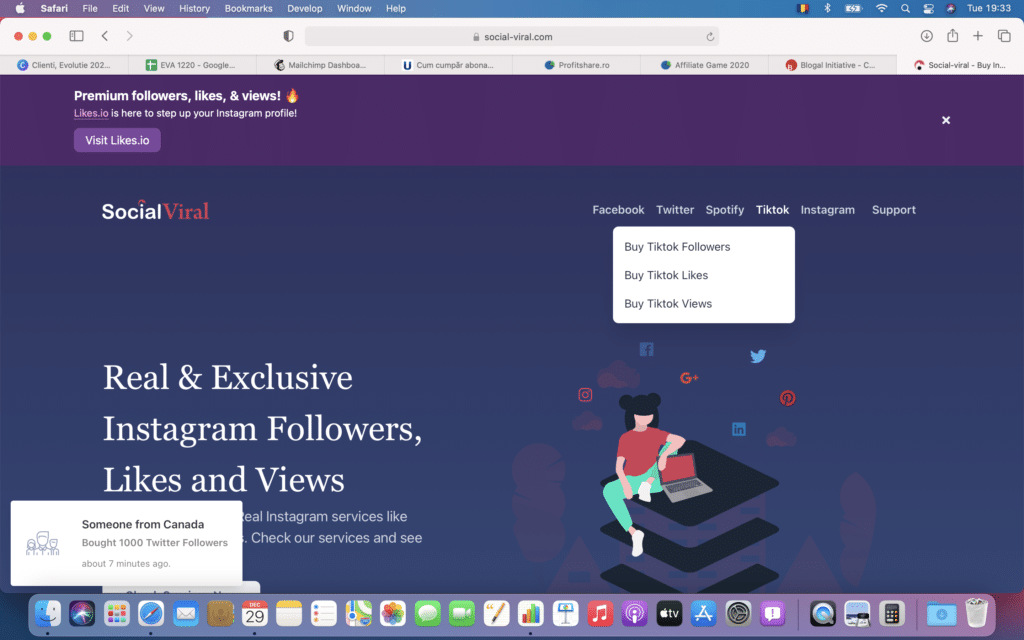Open the Trash in the Dock
This screenshot has width=1024, height=640.
click(x=976, y=614)
